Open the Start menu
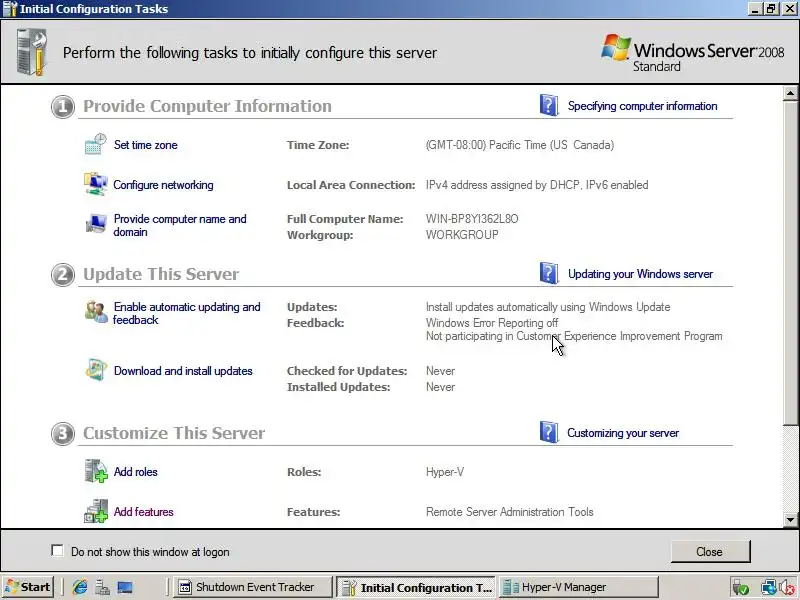The height and width of the screenshot is (600, 800). [28, 587]
